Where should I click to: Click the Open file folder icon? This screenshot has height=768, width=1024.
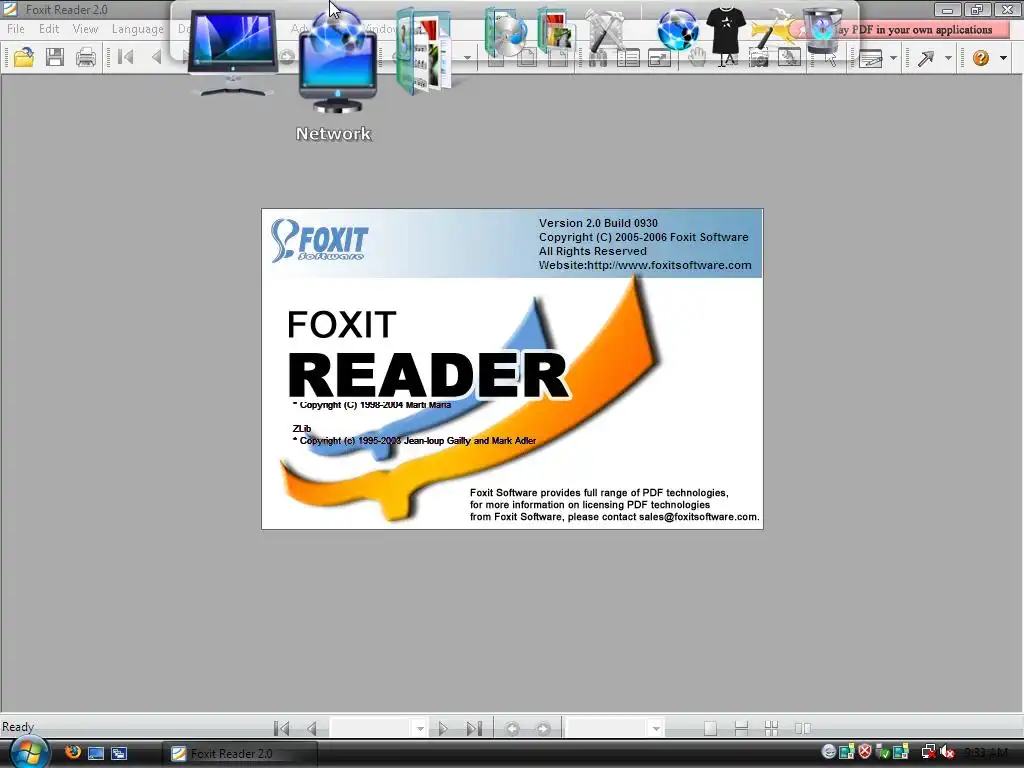(x=24, y=58)
